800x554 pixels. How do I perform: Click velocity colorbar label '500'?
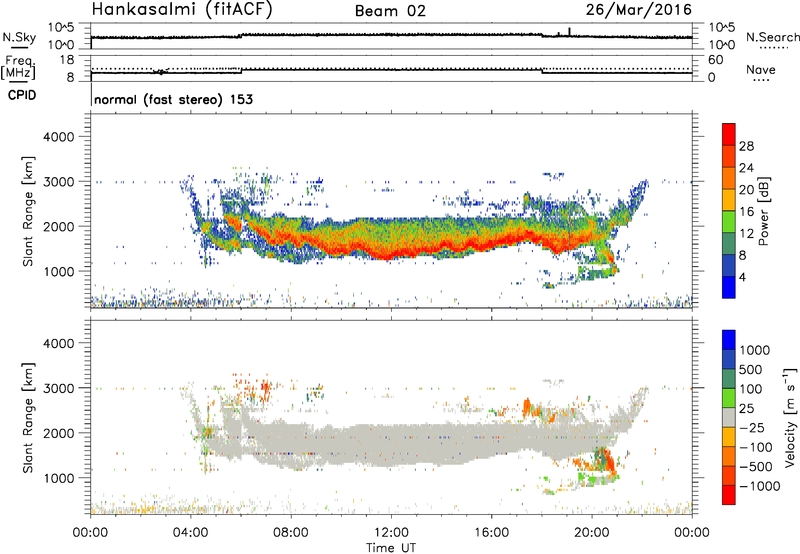751,369
